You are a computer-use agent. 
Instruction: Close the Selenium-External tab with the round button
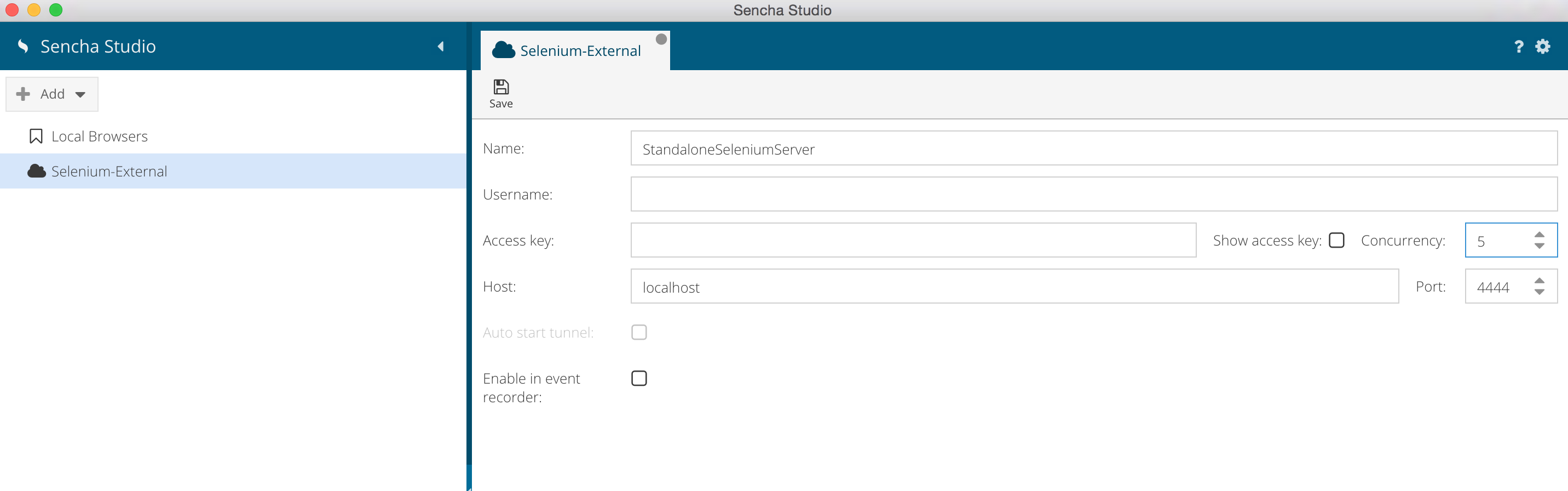pyautogui.click(x=661, y=39)
